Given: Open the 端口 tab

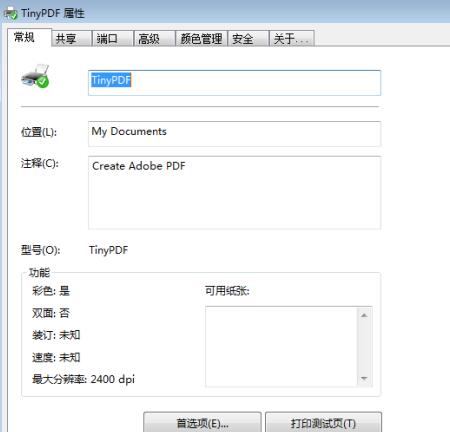Looking at the screenshot, I should click(113, 39).
